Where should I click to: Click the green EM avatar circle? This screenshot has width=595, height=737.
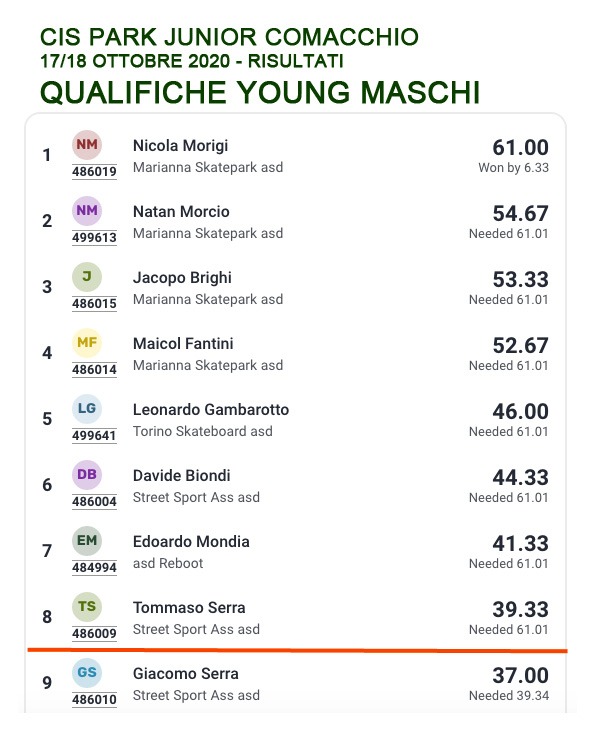87,540
